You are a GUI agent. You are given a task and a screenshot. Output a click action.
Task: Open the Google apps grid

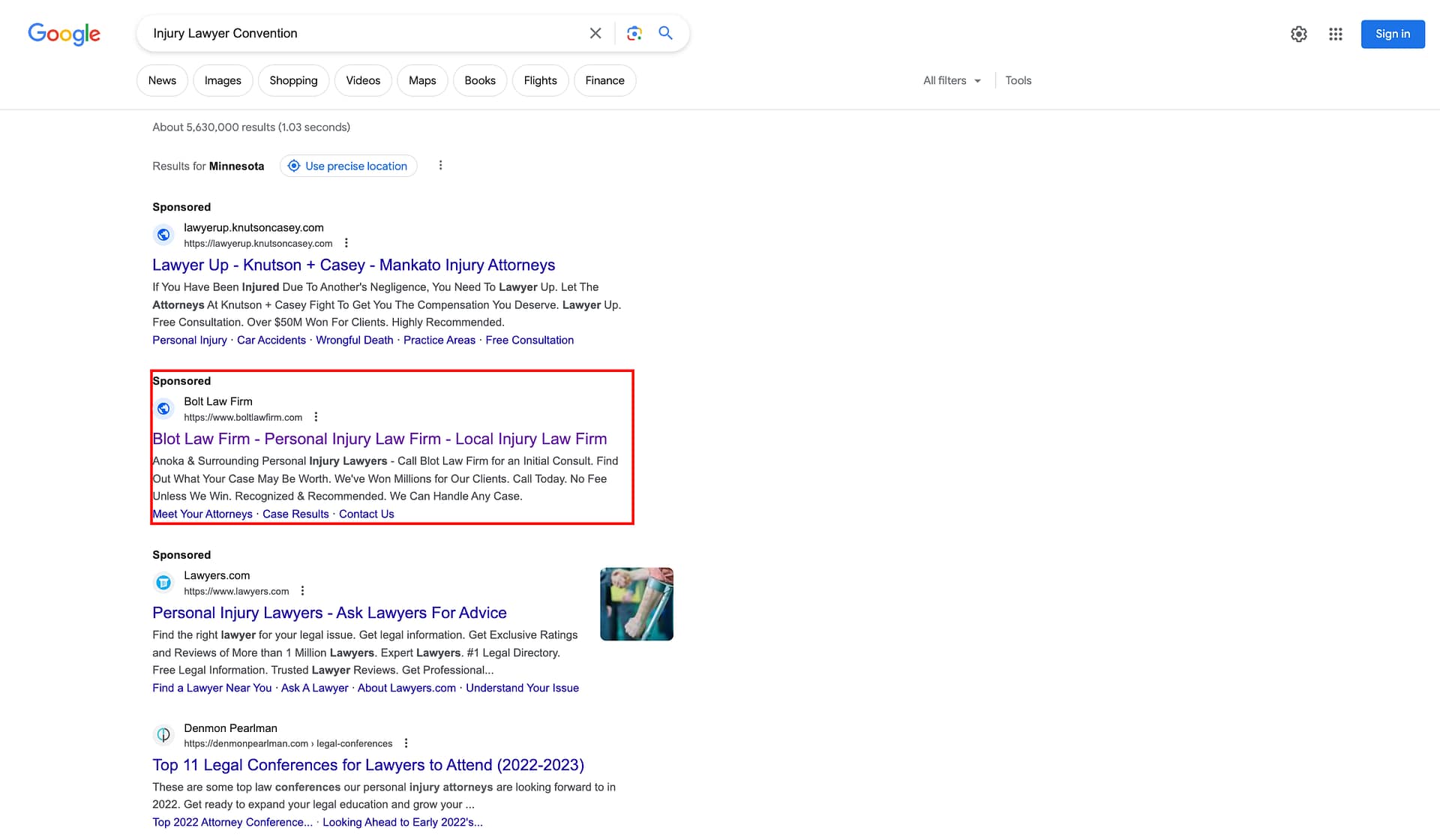1336,34
